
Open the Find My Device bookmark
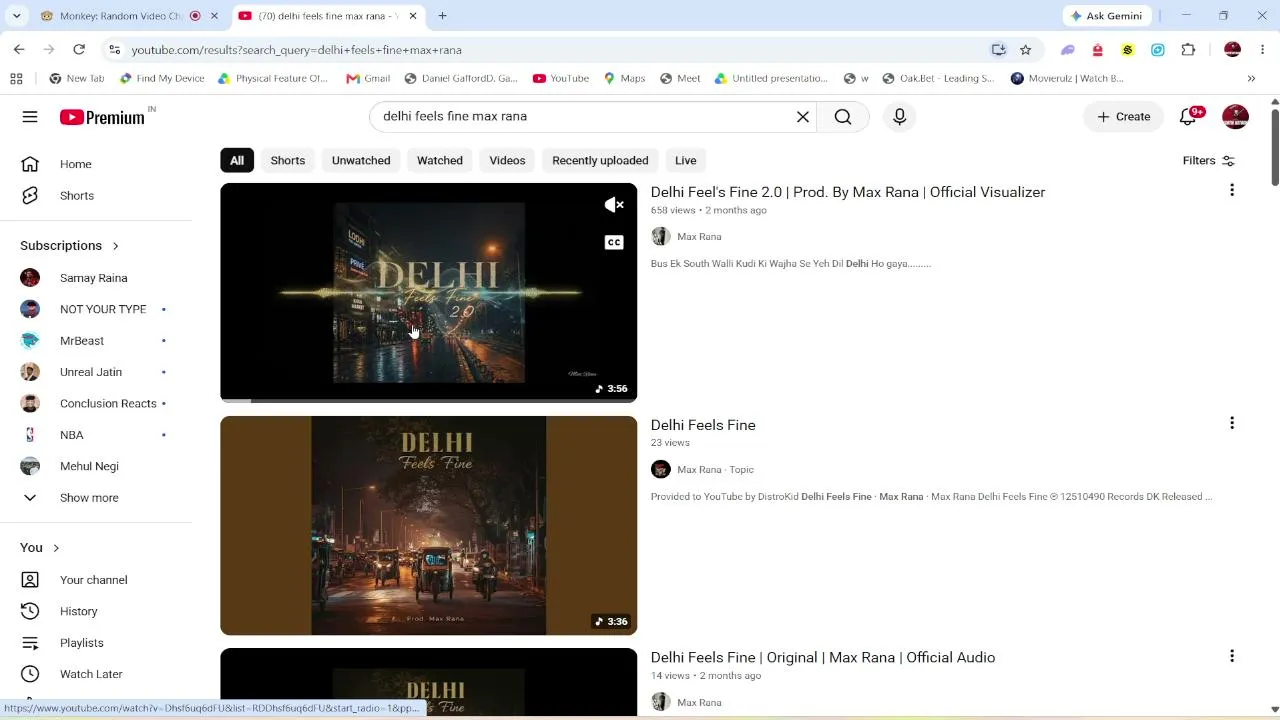point(162,78)
